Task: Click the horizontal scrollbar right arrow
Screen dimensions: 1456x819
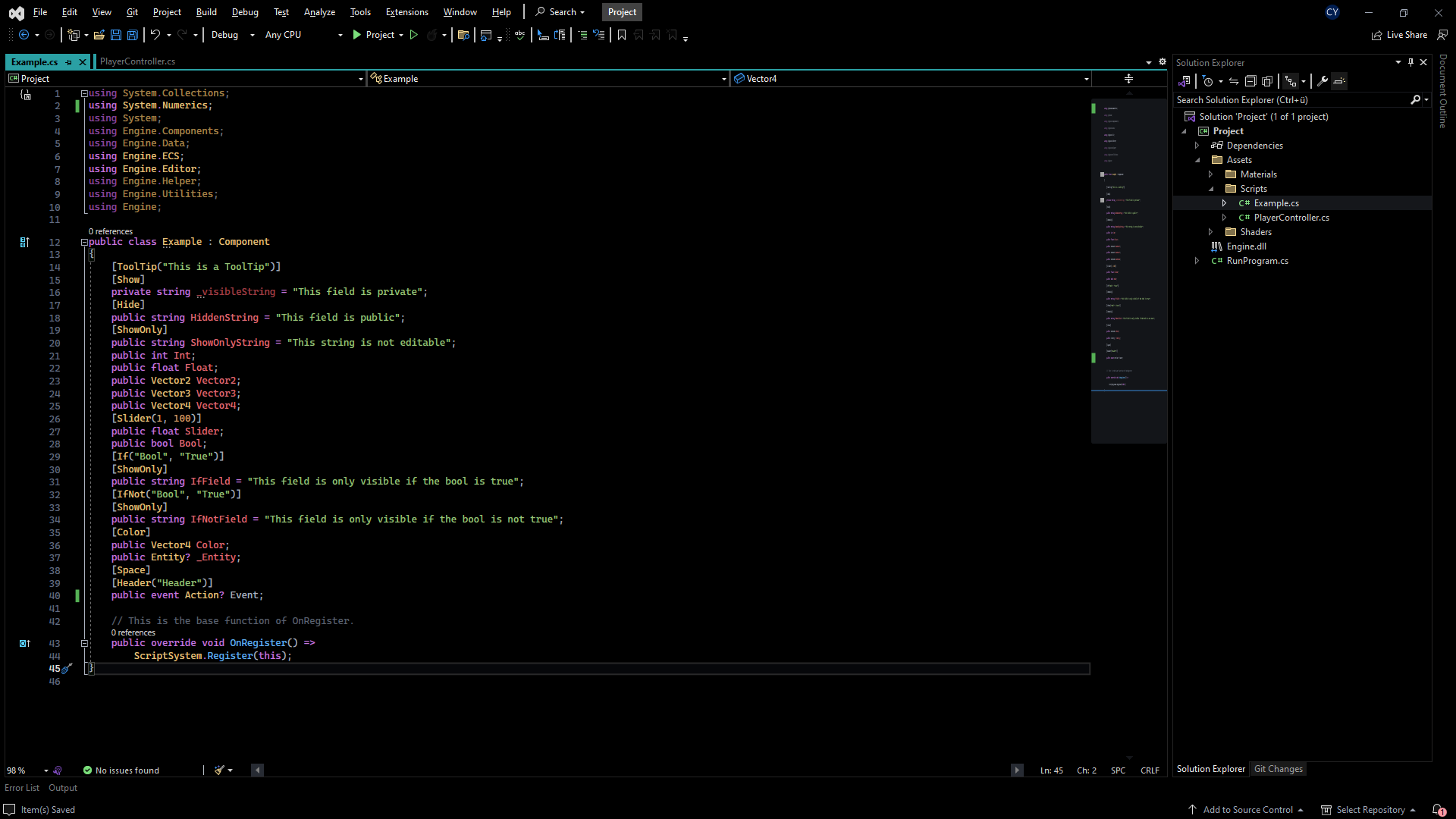Action: point(1017,770)
